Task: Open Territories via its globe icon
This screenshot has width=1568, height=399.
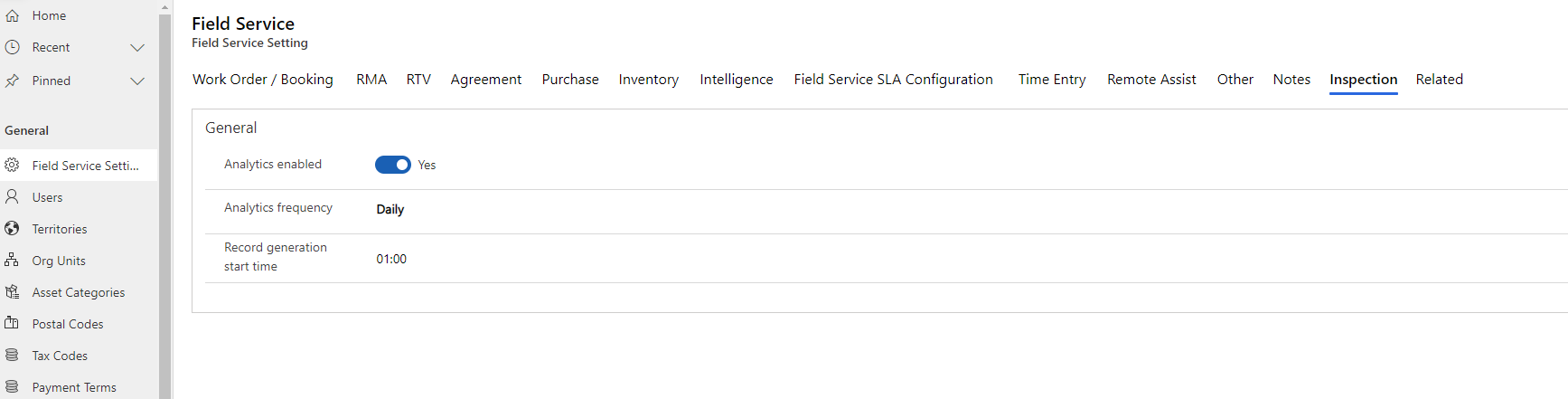Action: tap(13, 228)
